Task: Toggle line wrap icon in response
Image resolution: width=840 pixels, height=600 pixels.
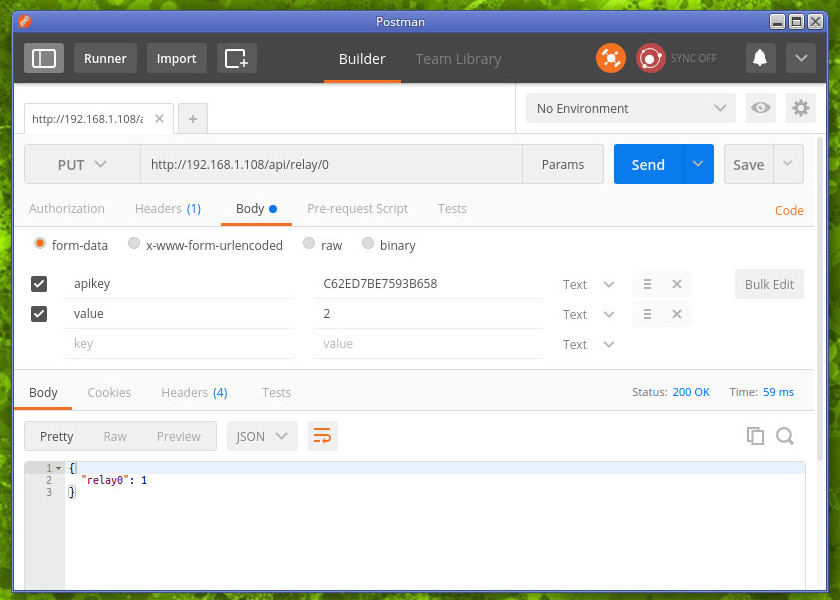Action: (x=322, y=436)
